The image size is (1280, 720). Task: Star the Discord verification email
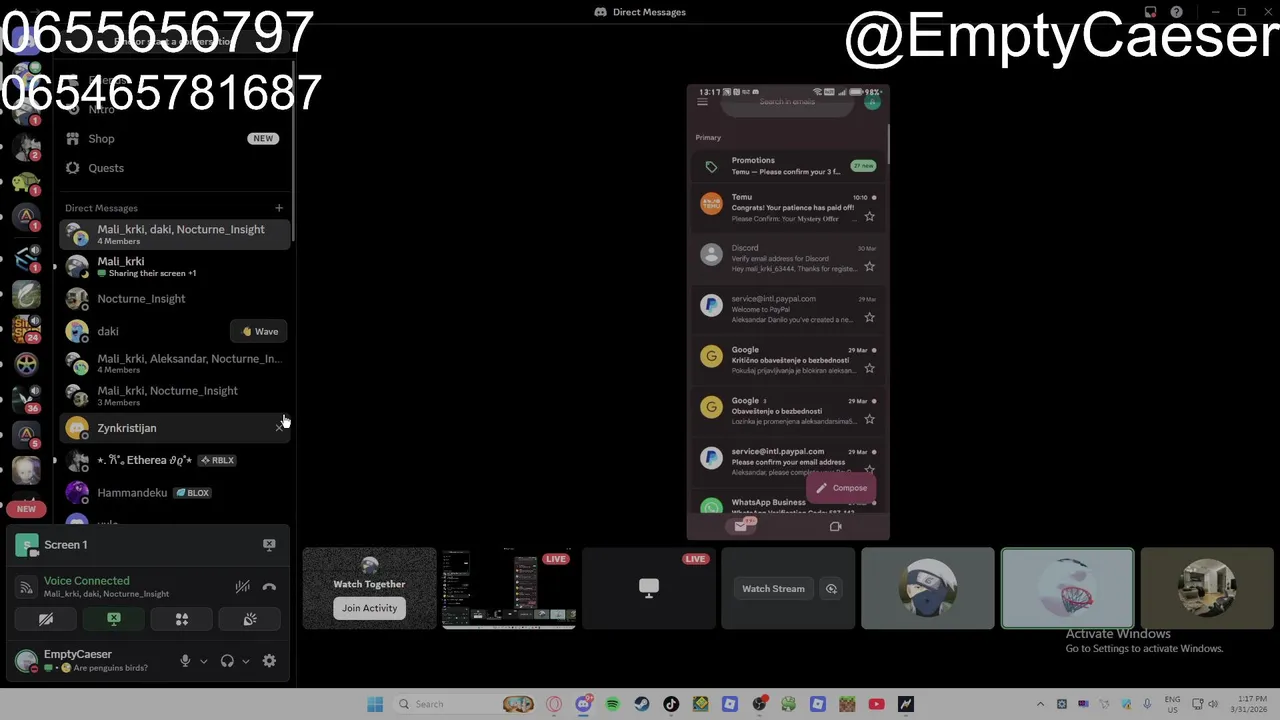pos(869,267)
